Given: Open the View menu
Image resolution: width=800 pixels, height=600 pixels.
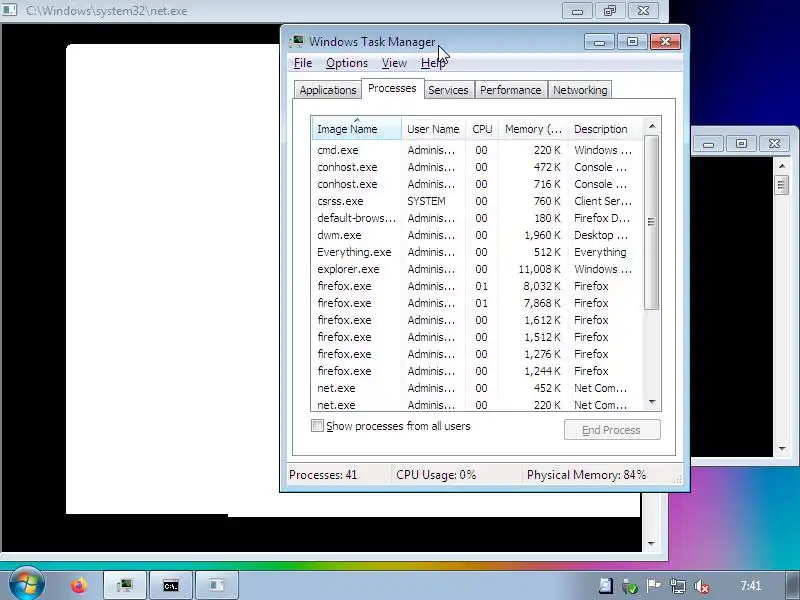Looking at the screenshot, I should (x=394, y=63).
